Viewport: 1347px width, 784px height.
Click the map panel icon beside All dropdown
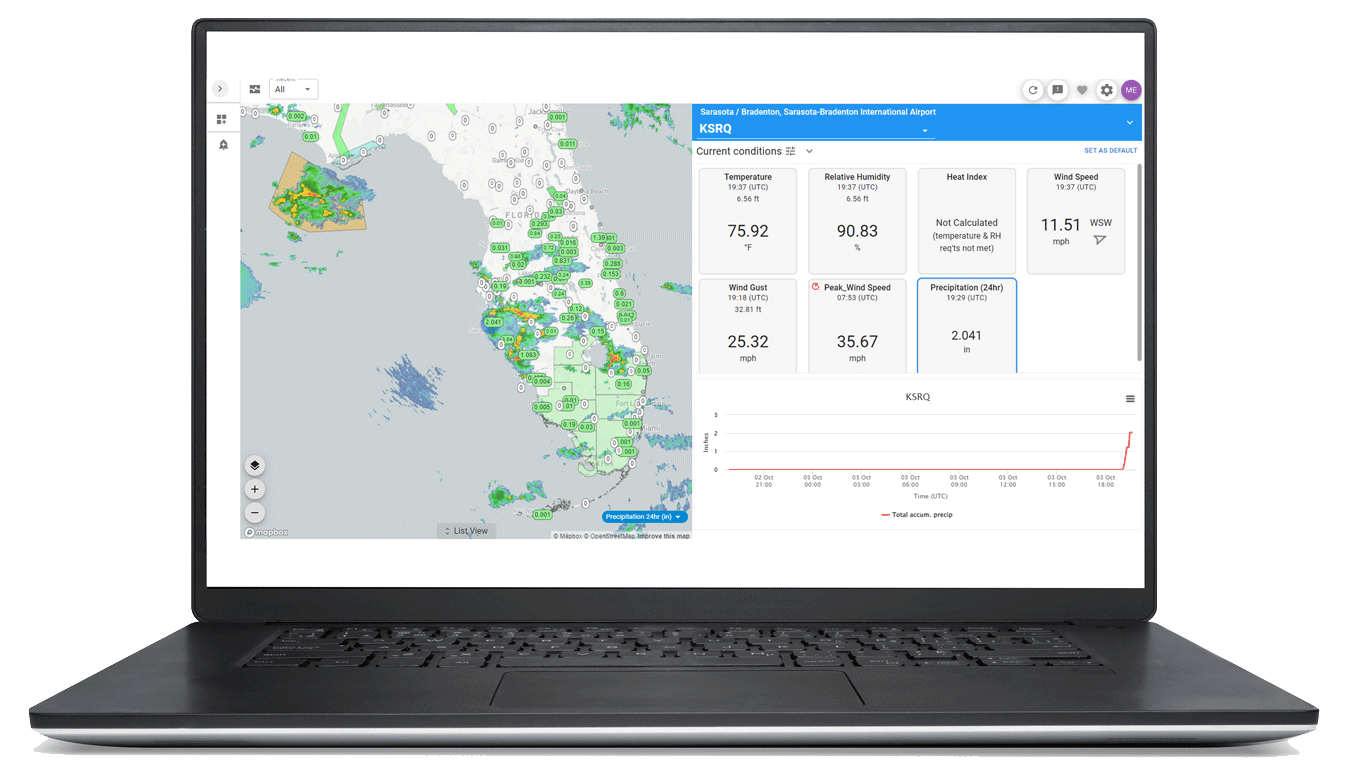(255, 89)
